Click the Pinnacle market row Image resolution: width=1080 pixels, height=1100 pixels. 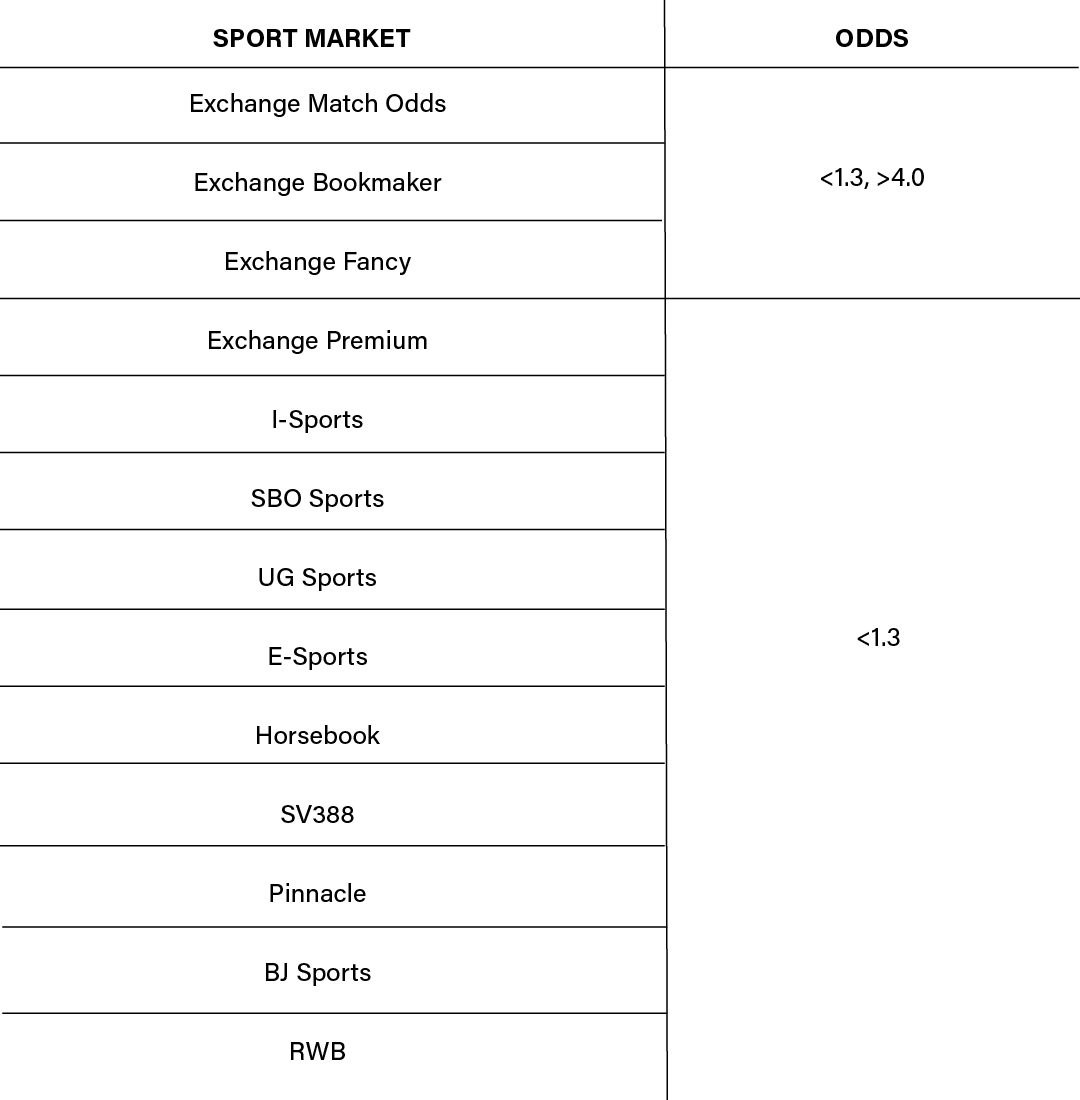317,894
